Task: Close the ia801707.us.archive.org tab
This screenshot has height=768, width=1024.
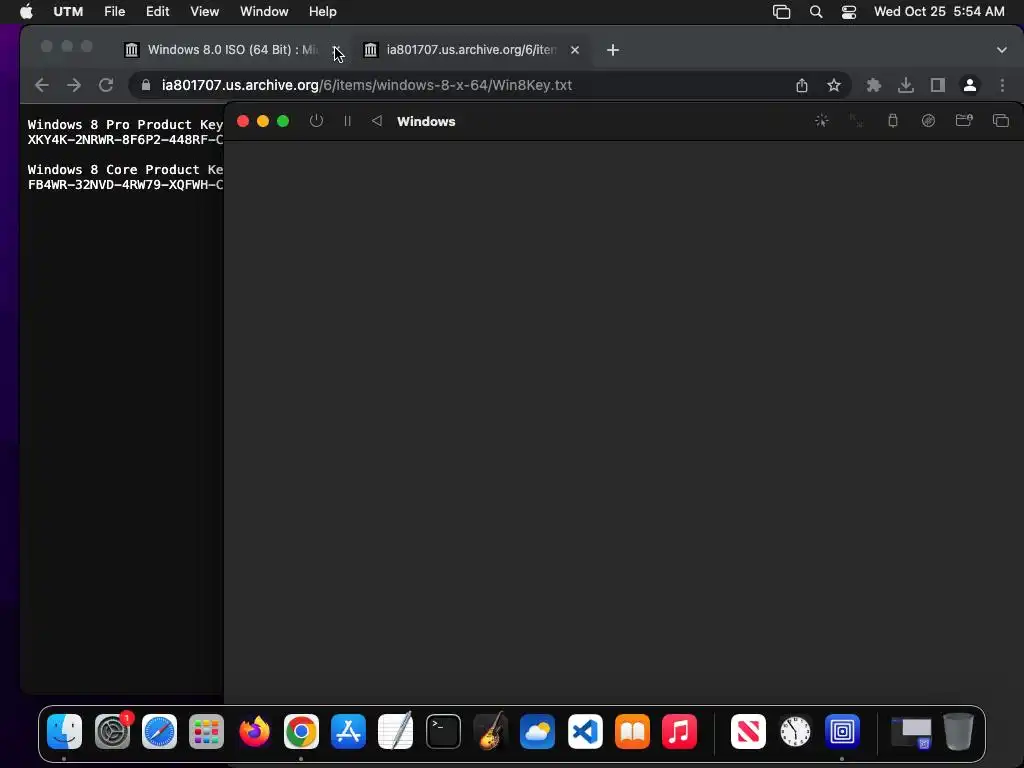Action: click(x=575, y=50)
